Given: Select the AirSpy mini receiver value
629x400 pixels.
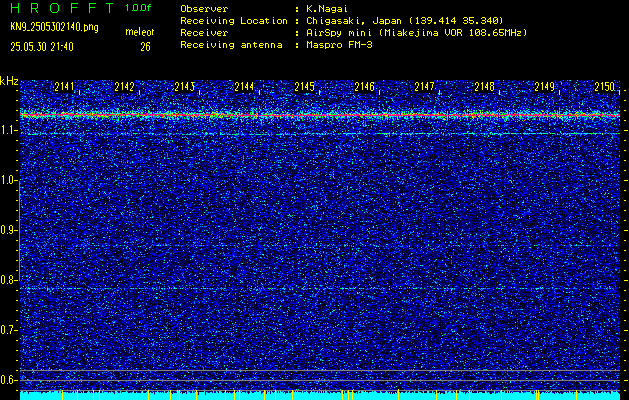Looking at the screenshot, I should tap(417, 32).
